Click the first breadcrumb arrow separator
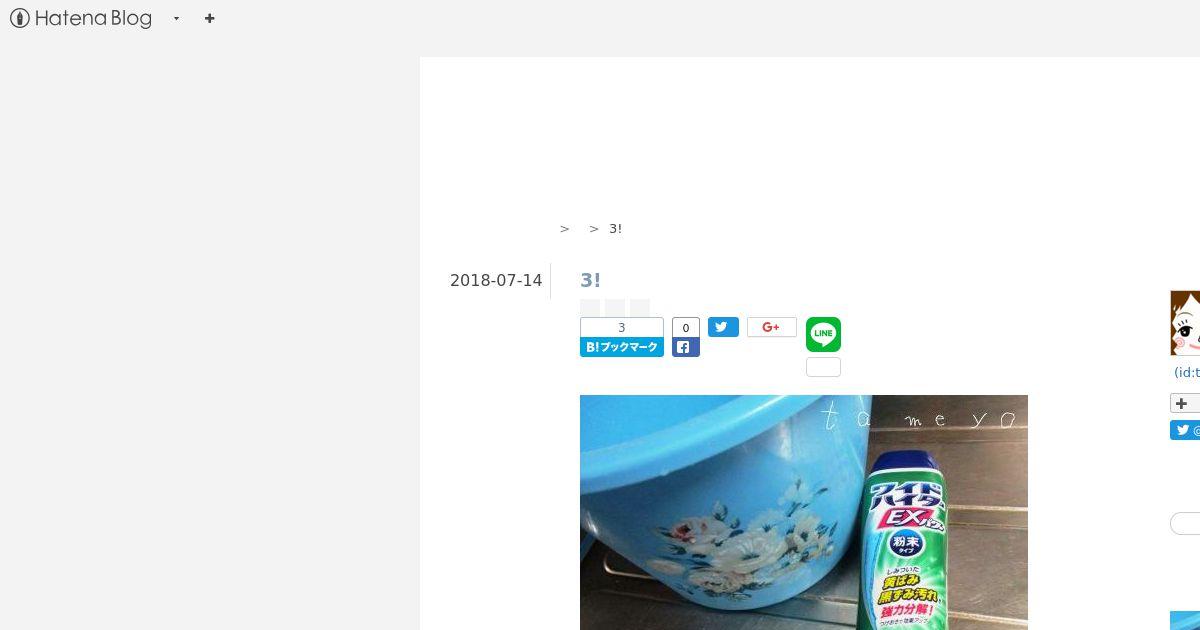The height and width of the screenshot is (630, 1200). (x=564, y=229)
